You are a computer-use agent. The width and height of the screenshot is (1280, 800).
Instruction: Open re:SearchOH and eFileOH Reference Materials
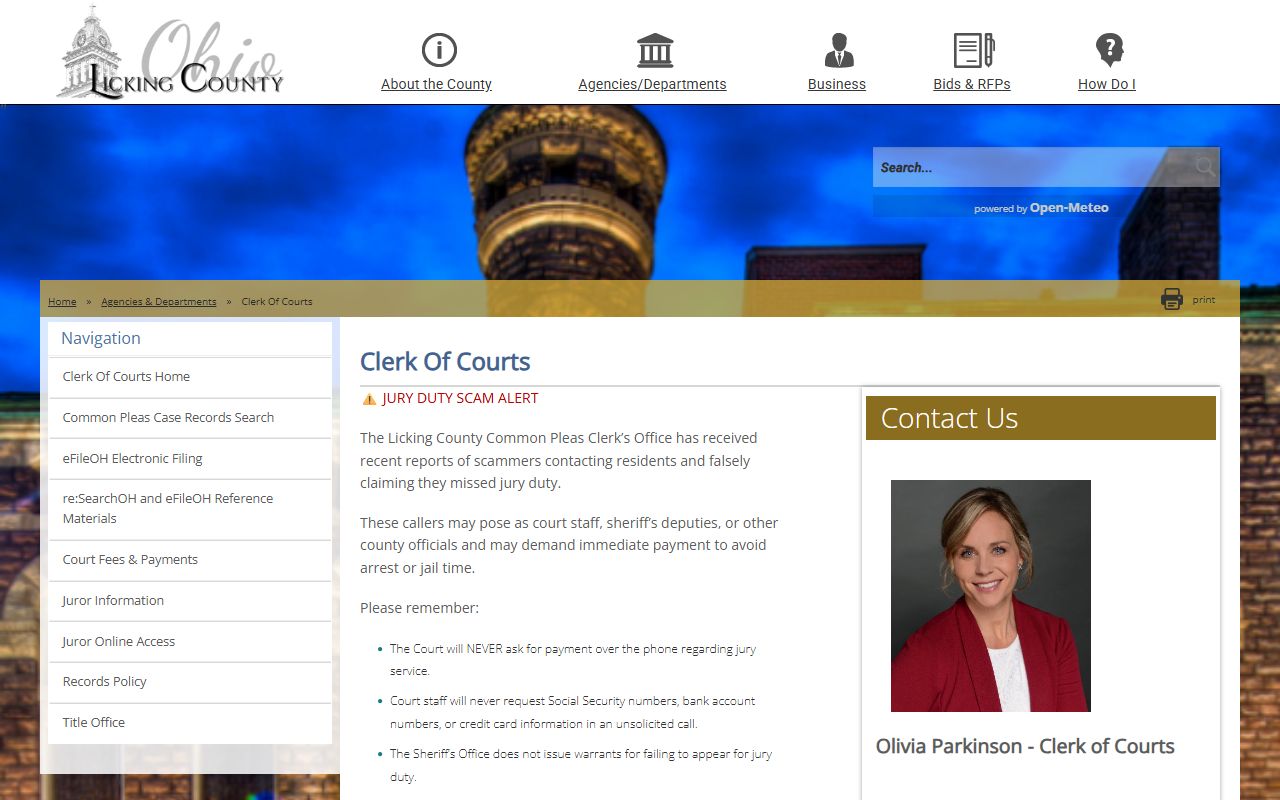pyautogui.click(x=190, y=509)
